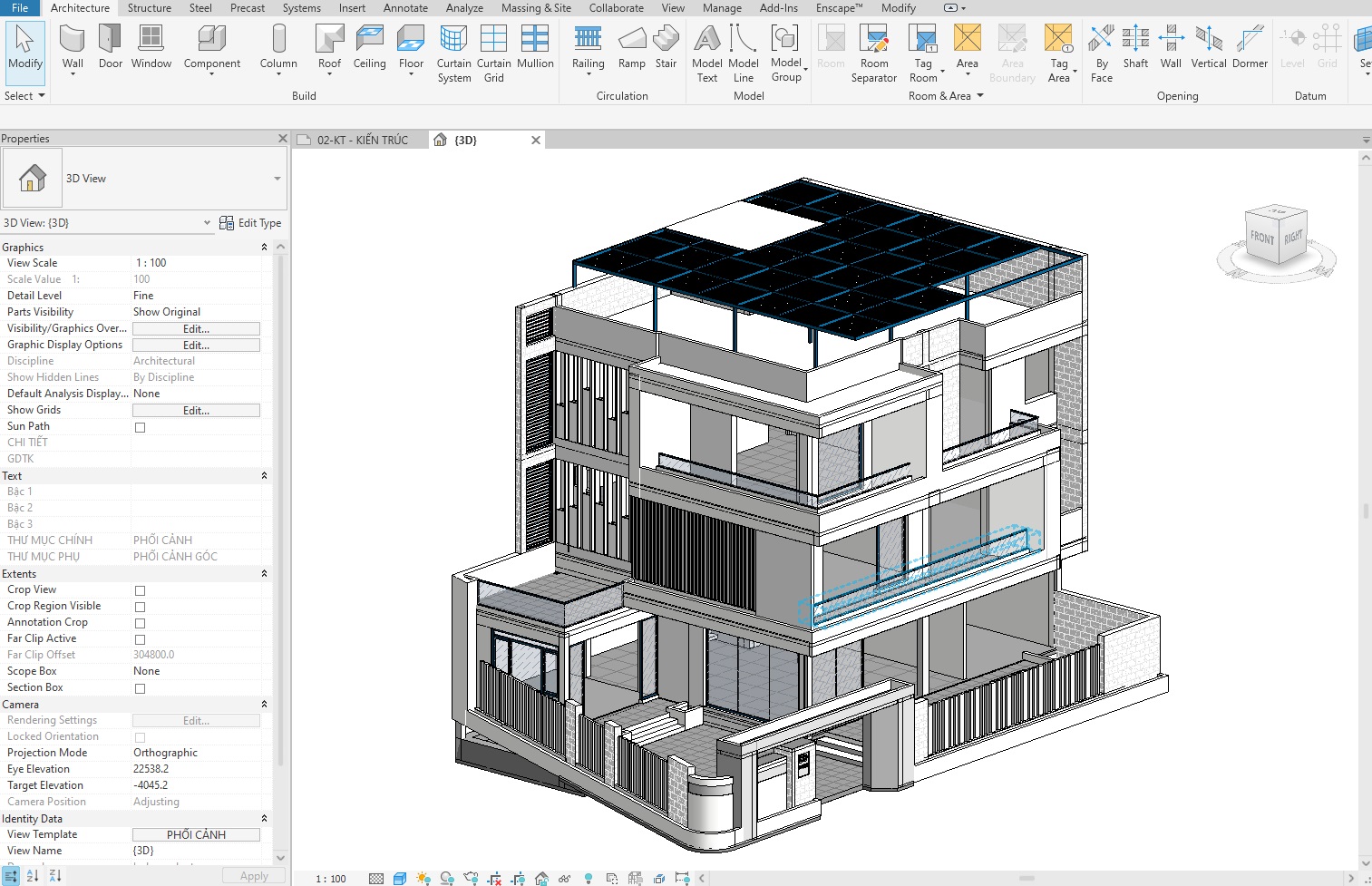Collapse the Graphics properties section
This screenshot has height=886, width=1372.
(264, 248)
